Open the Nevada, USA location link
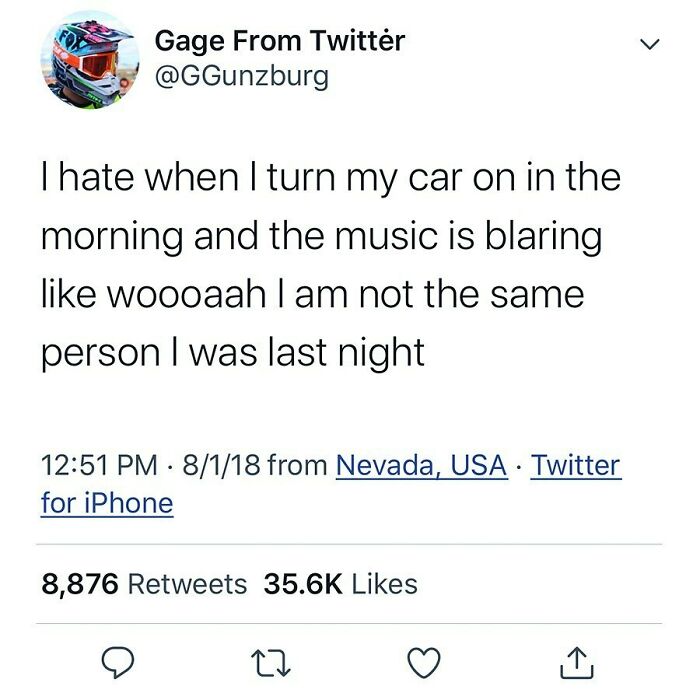The image size is (700, 700). click(x=421, y=465)
